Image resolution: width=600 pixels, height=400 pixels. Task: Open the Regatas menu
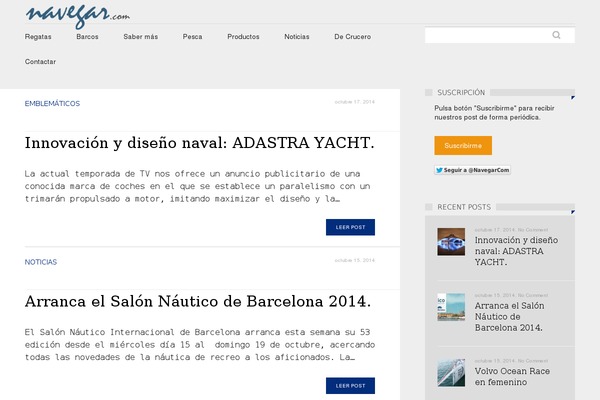tap(38, 37)
